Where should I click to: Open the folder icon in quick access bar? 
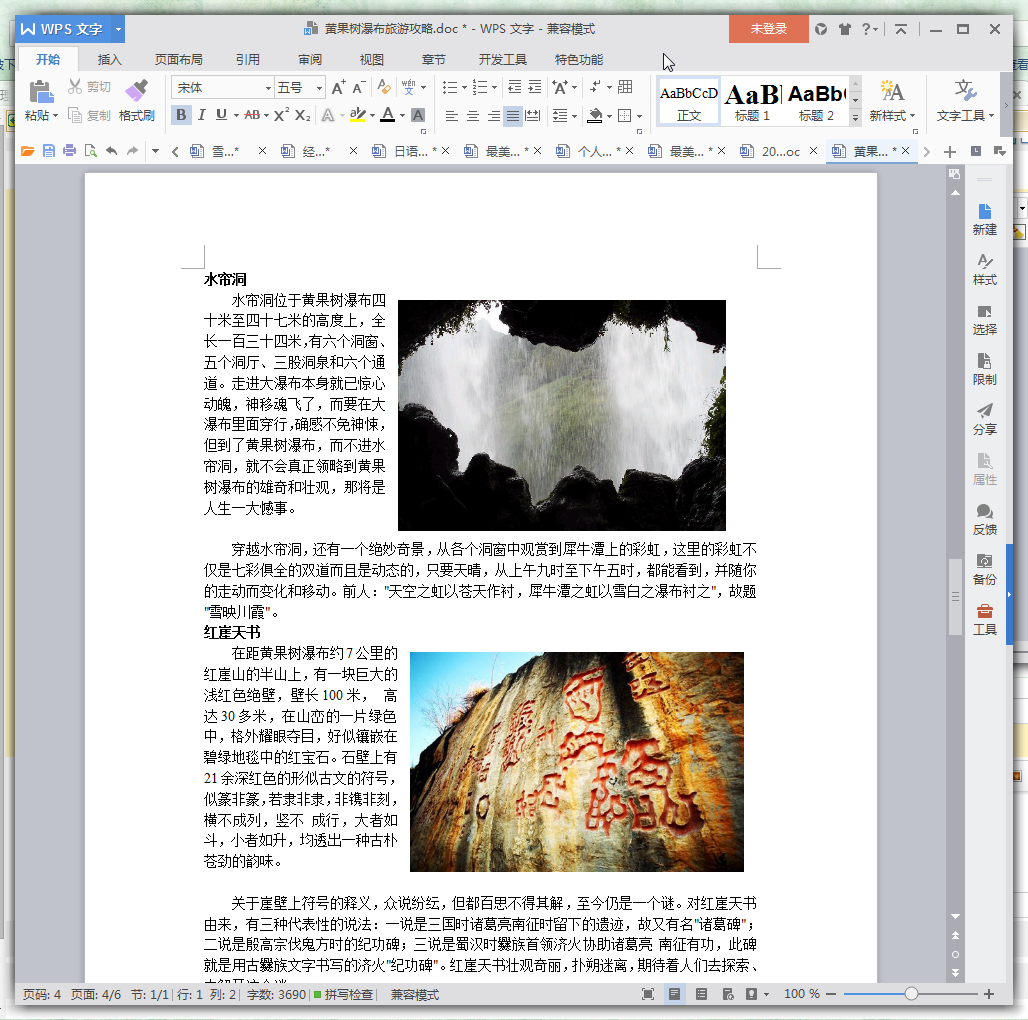[28, 151]
